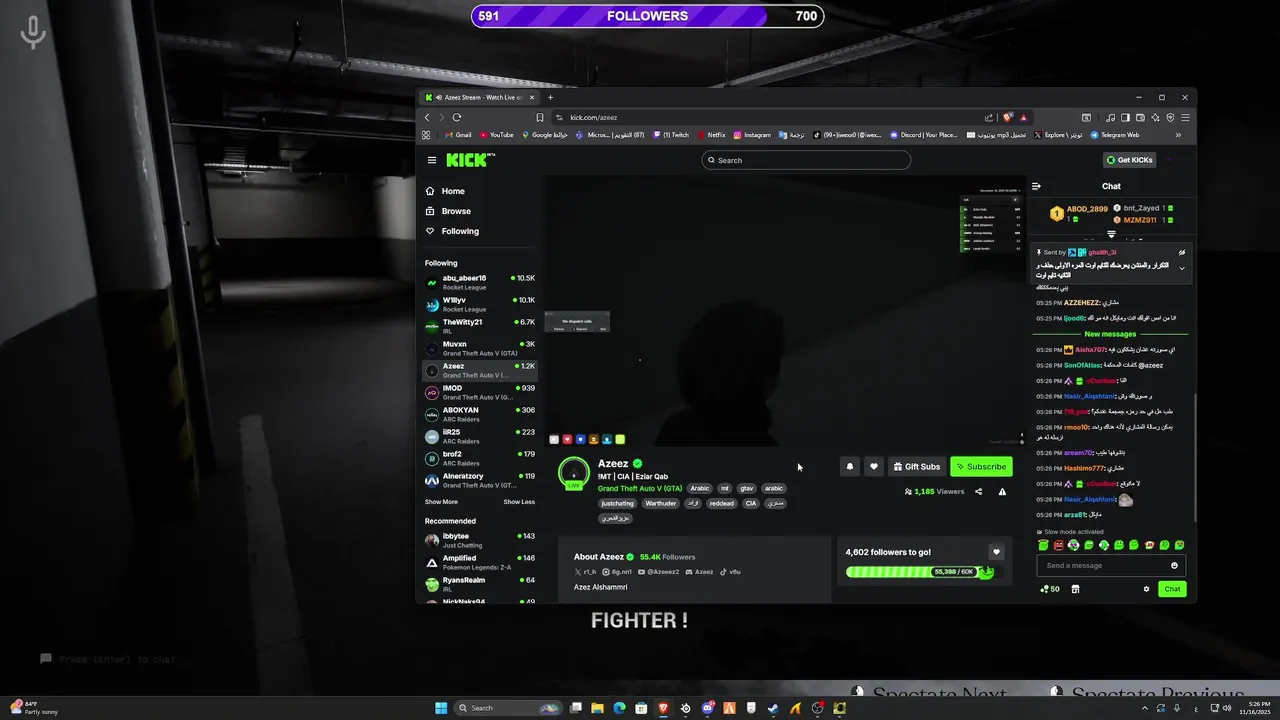The width and height of the screenshot is (1280, 720).
Task: Click Show More under Following
Action: (441, 502)
